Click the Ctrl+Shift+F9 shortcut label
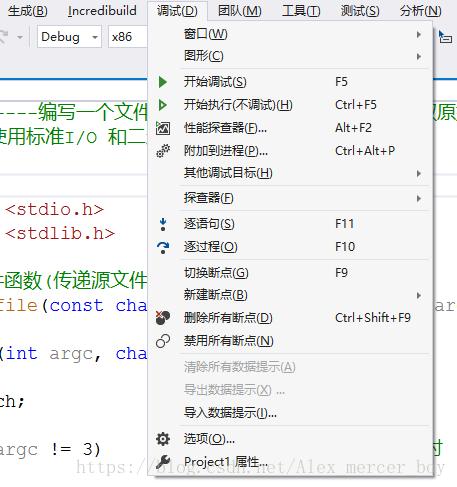Image resolution: width=457 pixels, height=487 pixels. pyautogui.click(x=373, y=318)
